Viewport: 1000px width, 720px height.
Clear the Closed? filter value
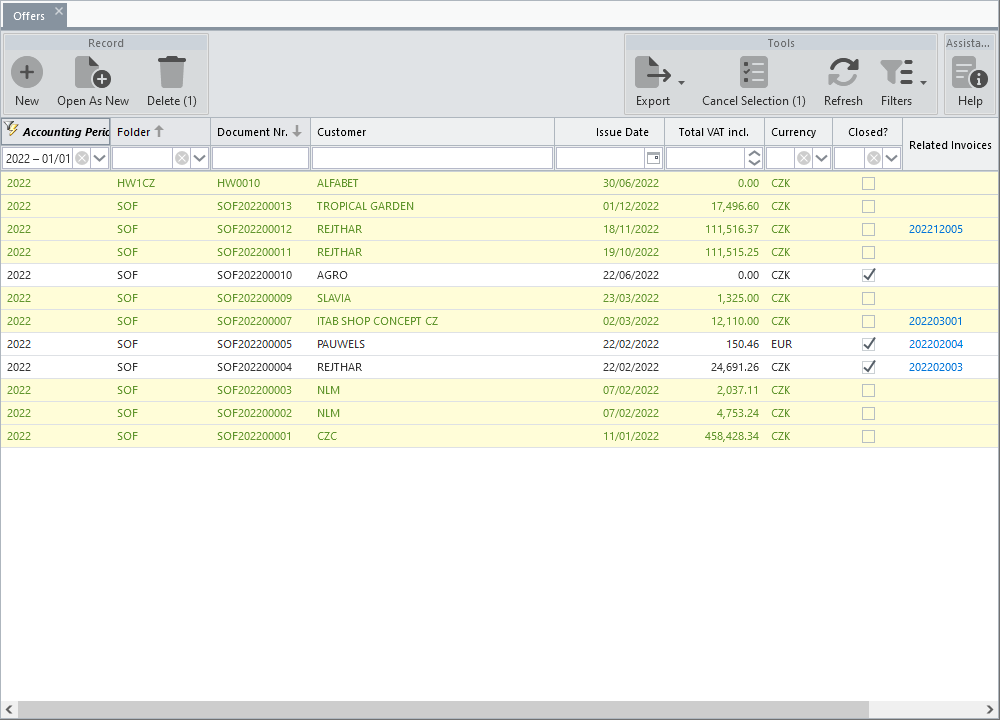pos(874,158)
